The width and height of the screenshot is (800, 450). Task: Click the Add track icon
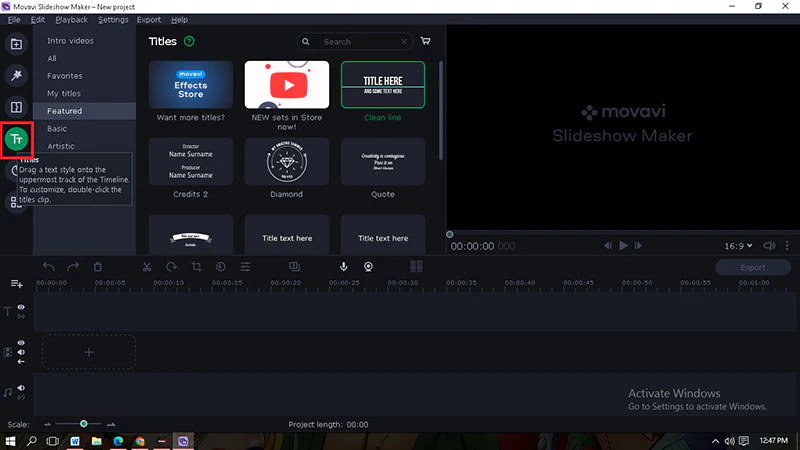pos(16,284)
